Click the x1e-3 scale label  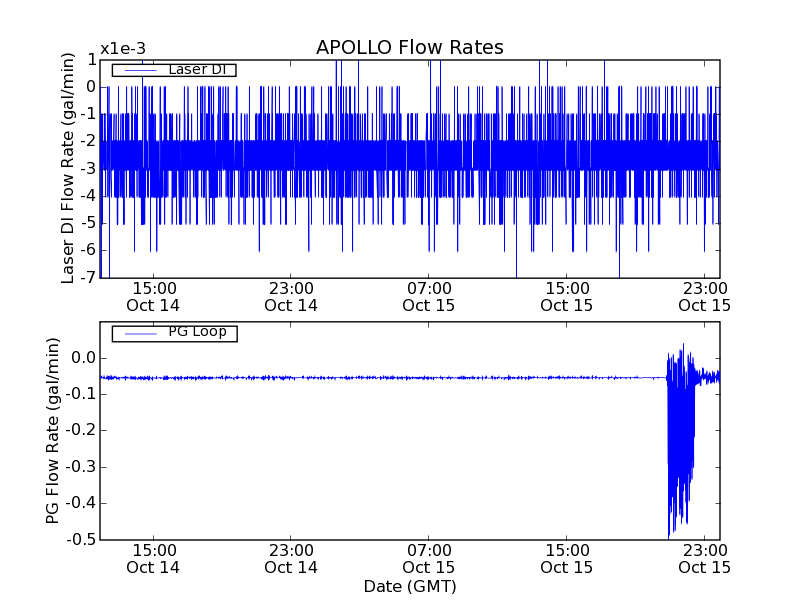[x=123, y=49]
